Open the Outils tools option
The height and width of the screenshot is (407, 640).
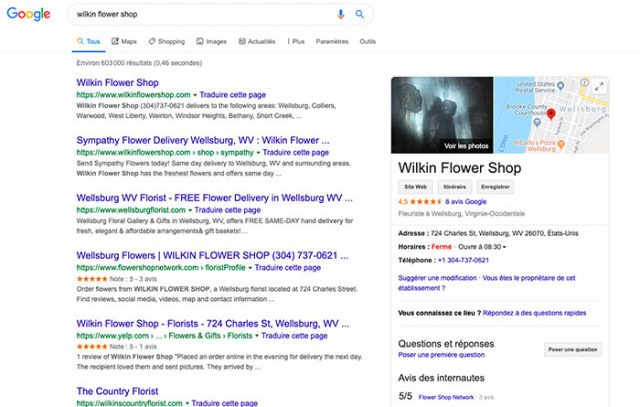367,41
